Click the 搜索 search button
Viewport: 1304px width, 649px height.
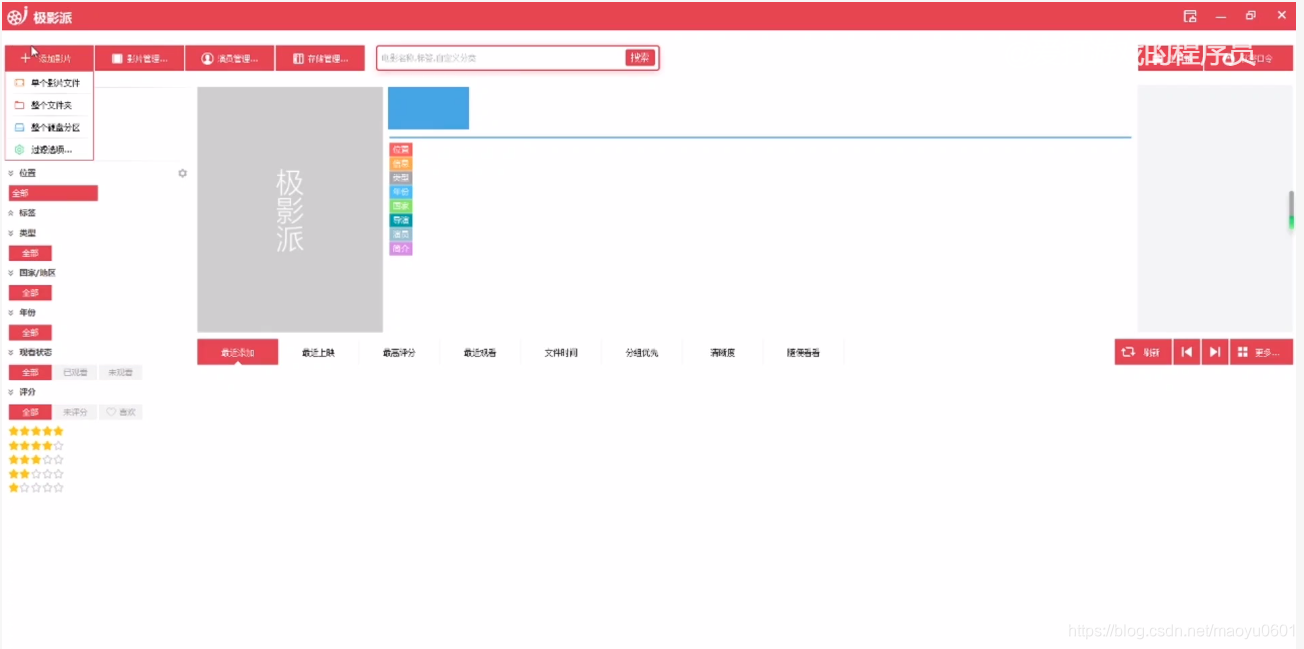[639, 58]
